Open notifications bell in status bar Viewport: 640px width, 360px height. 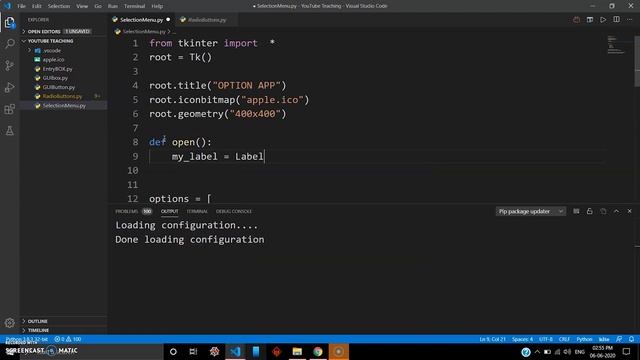pos(631,339)
